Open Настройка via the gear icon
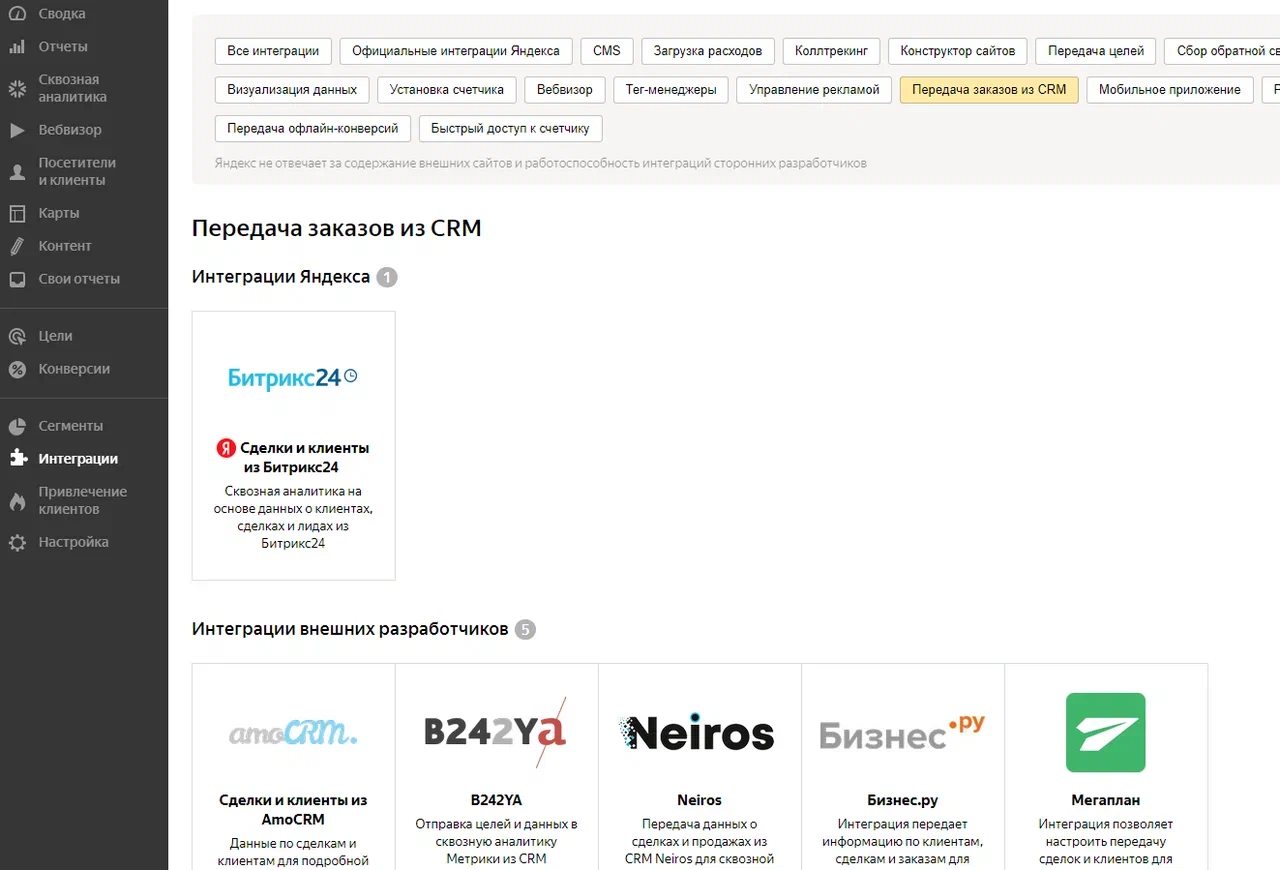Screen dimensions: 1280x870 [17, 542]
